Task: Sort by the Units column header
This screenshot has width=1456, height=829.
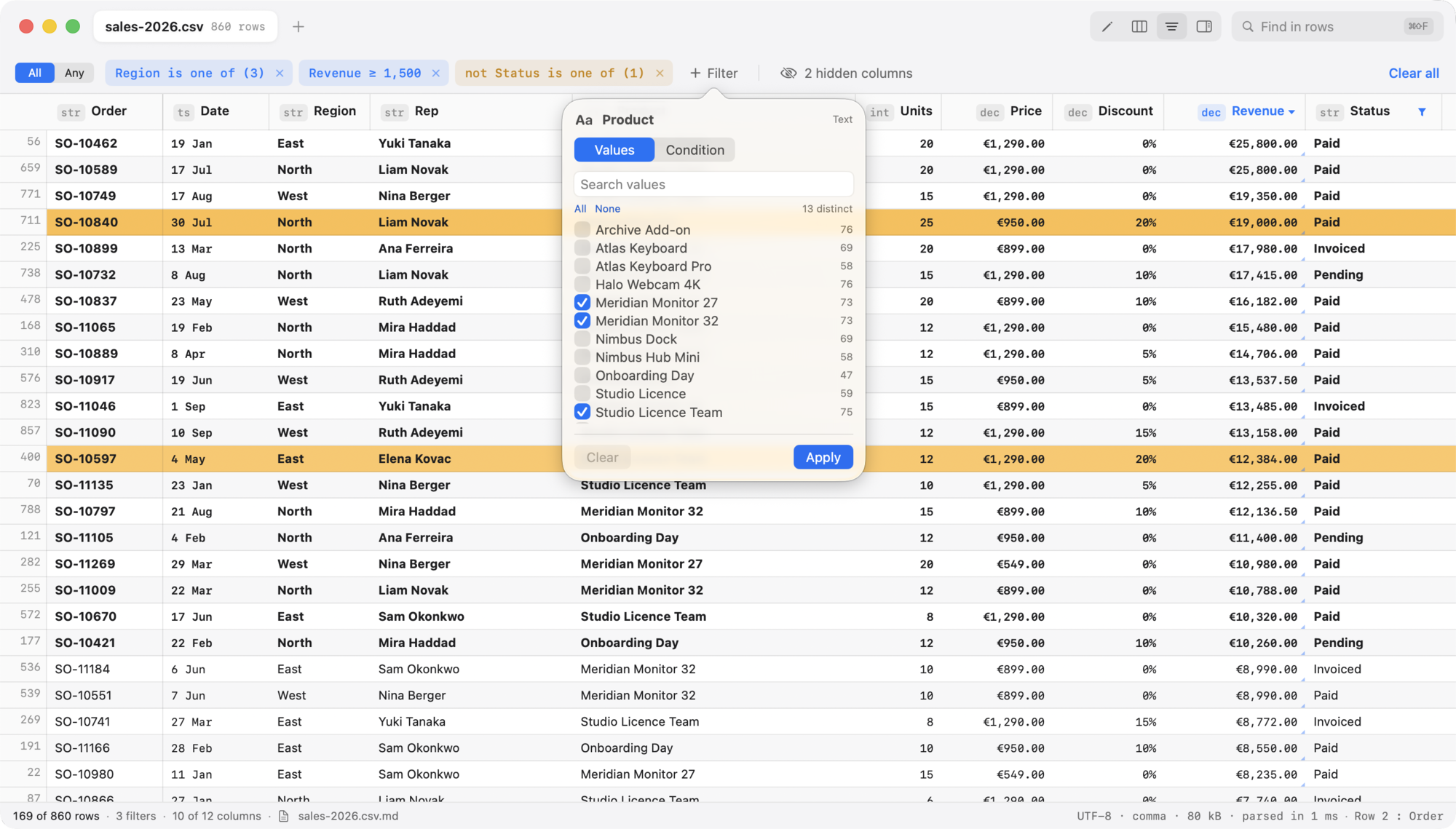Action: (x=916, y=111)
